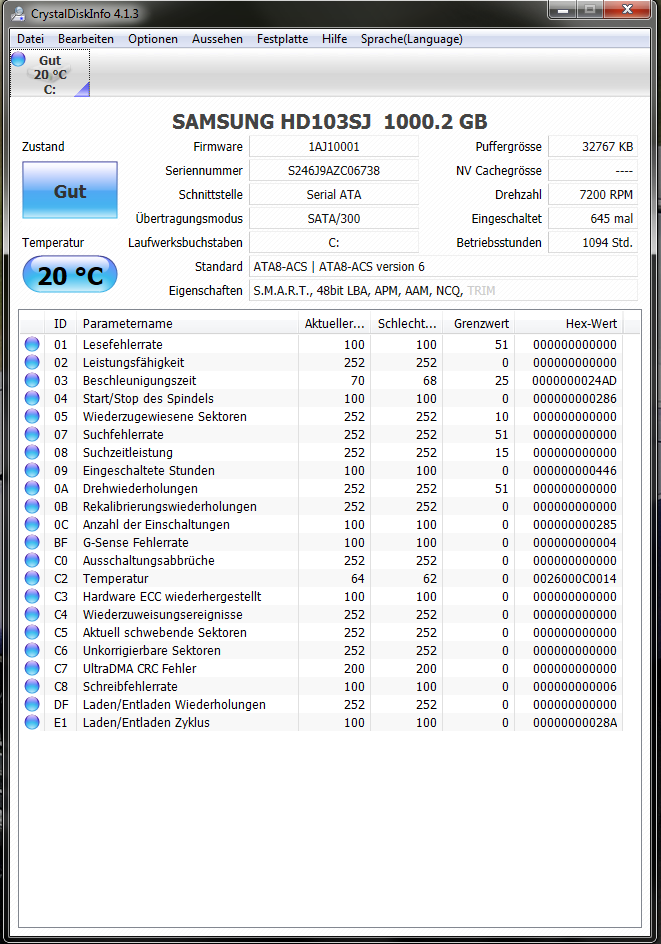
Task: Click the status orb for Anzahl der Einschaltungen
Action: tap(32, 524)
